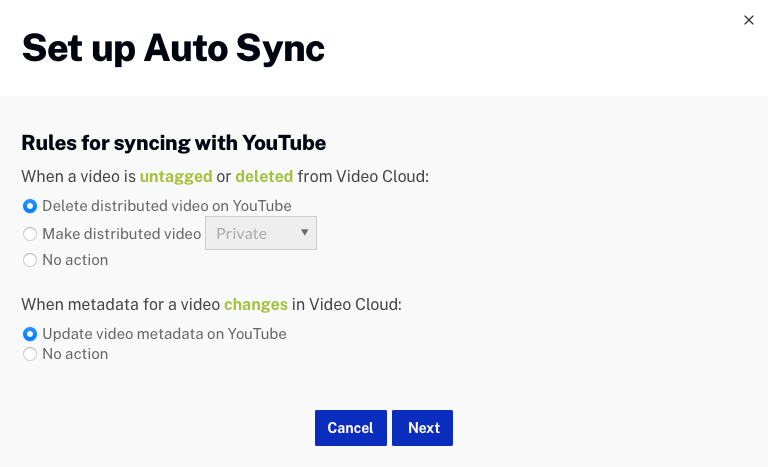768x467 pixels.
Task: Click the 'Rules for syncing with YouTube' heading
Action: tap(174, 142)
